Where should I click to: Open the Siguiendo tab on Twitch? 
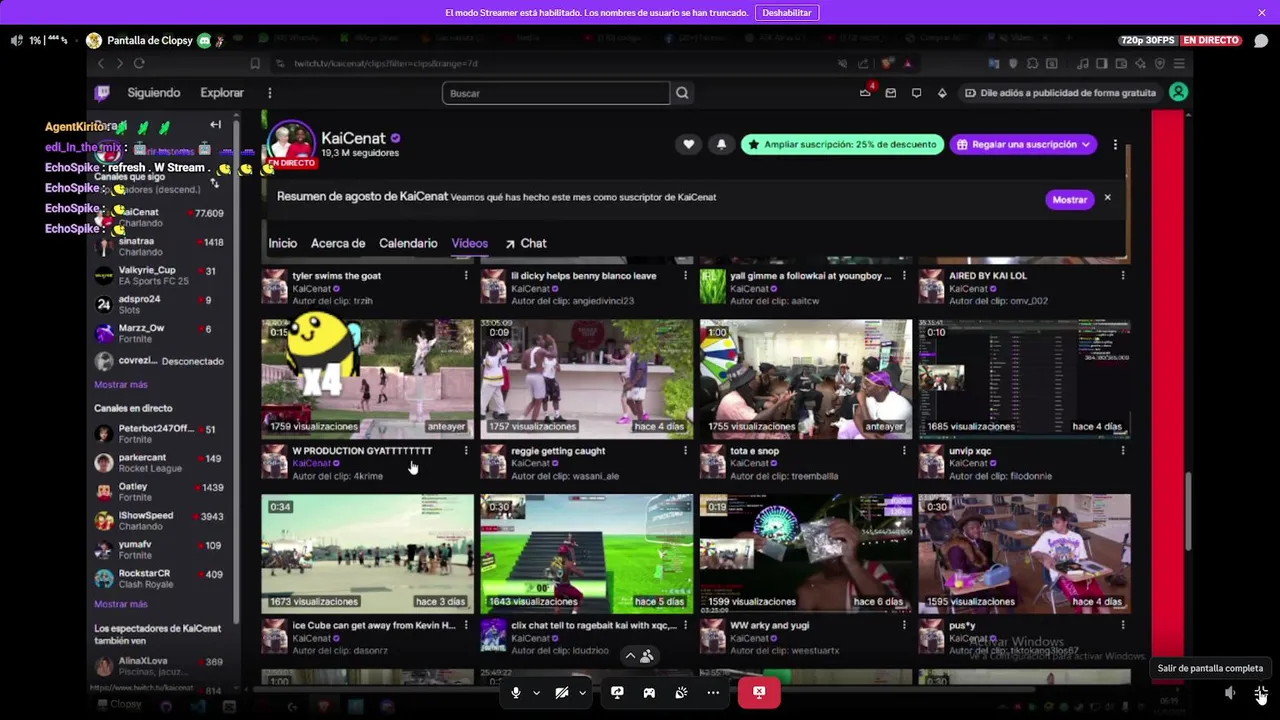pos(154,93)
